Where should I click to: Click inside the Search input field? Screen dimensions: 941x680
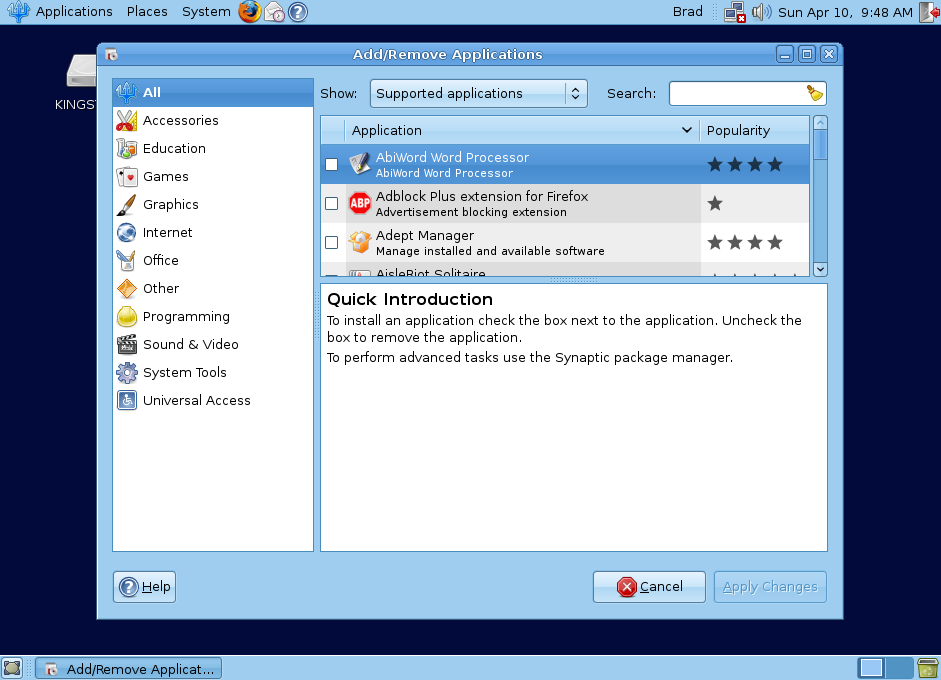(x=738, y=94)
